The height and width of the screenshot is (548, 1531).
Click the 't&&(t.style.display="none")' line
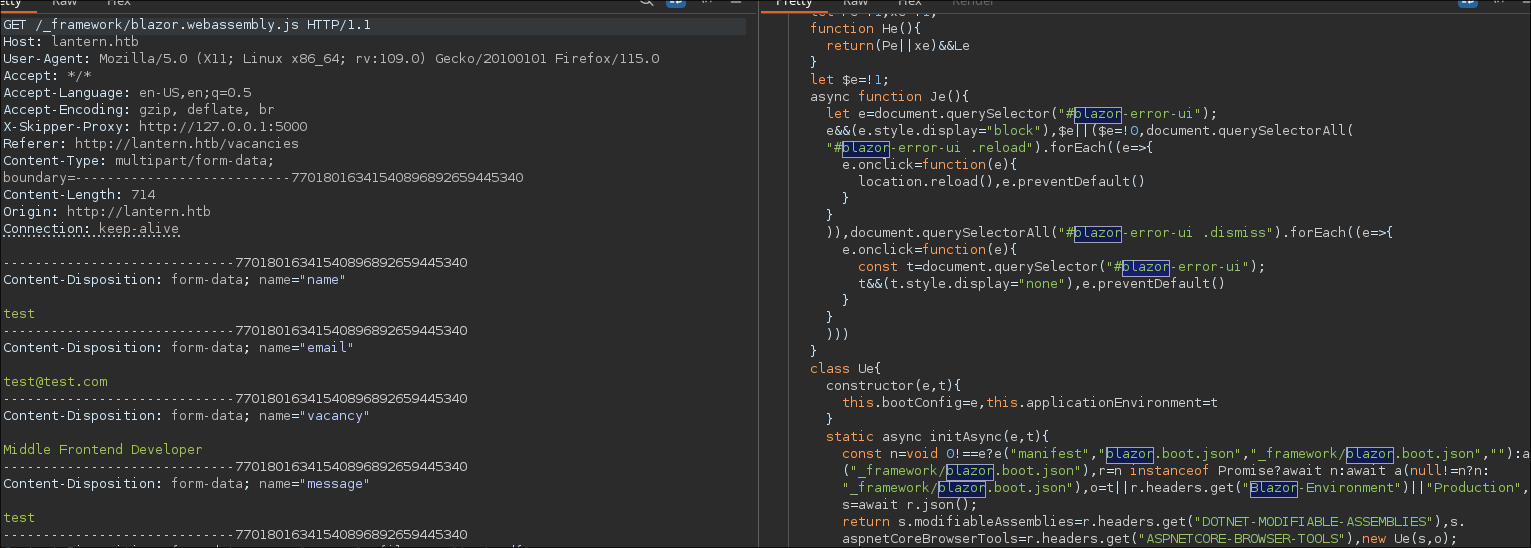pos(1041,284)
